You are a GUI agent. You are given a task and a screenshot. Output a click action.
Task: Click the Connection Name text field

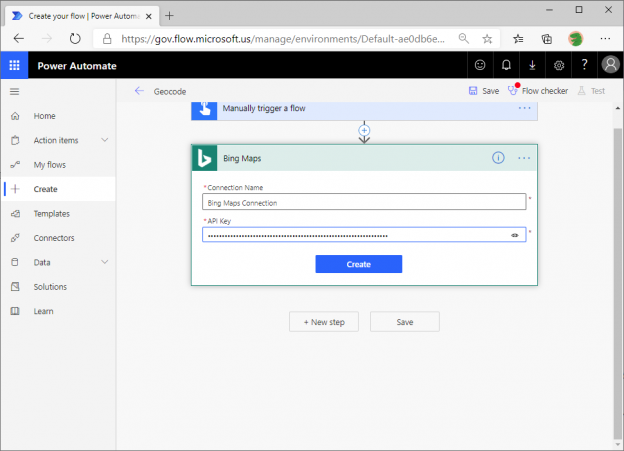(363, 202)
